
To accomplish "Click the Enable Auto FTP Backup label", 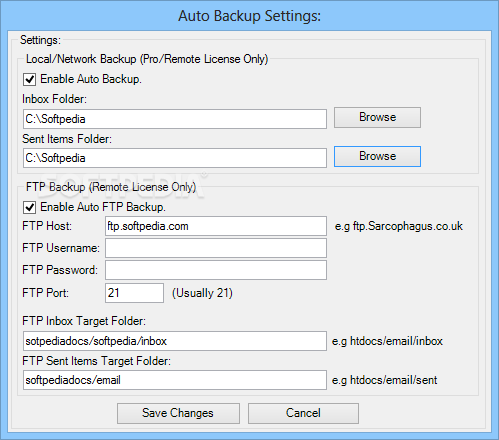I will click(x=103, y=207).
